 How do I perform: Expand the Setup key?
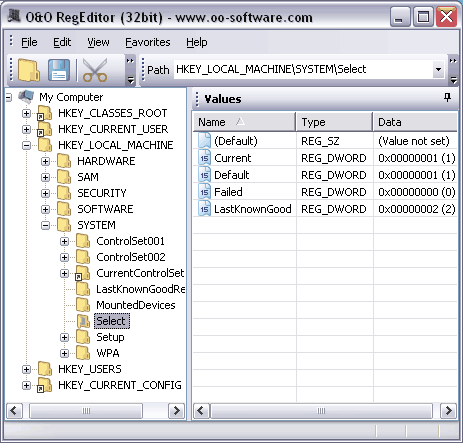(64, 337)
